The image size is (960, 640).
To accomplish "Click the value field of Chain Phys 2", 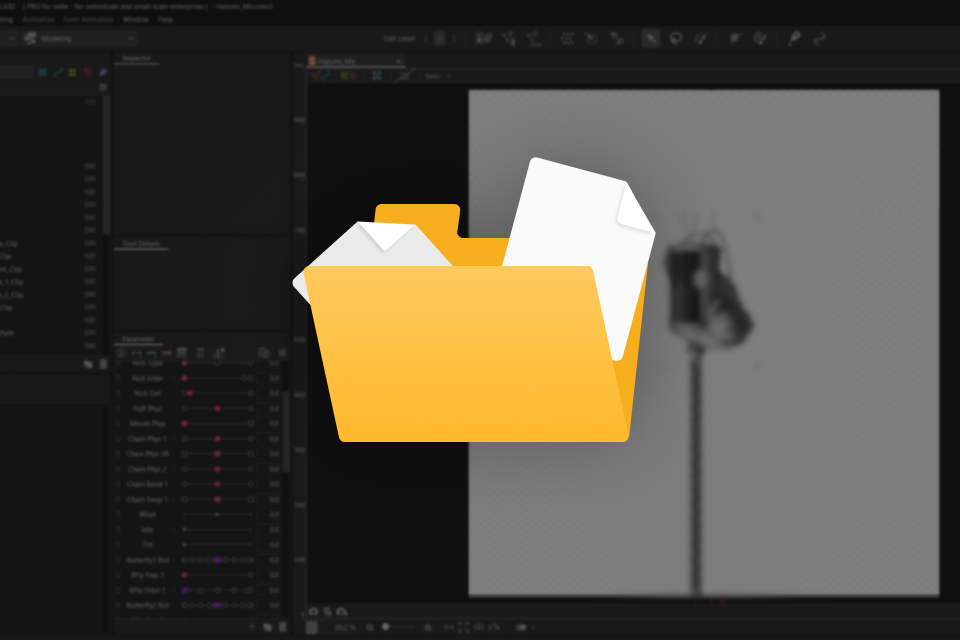I will (x=271, y=469).
